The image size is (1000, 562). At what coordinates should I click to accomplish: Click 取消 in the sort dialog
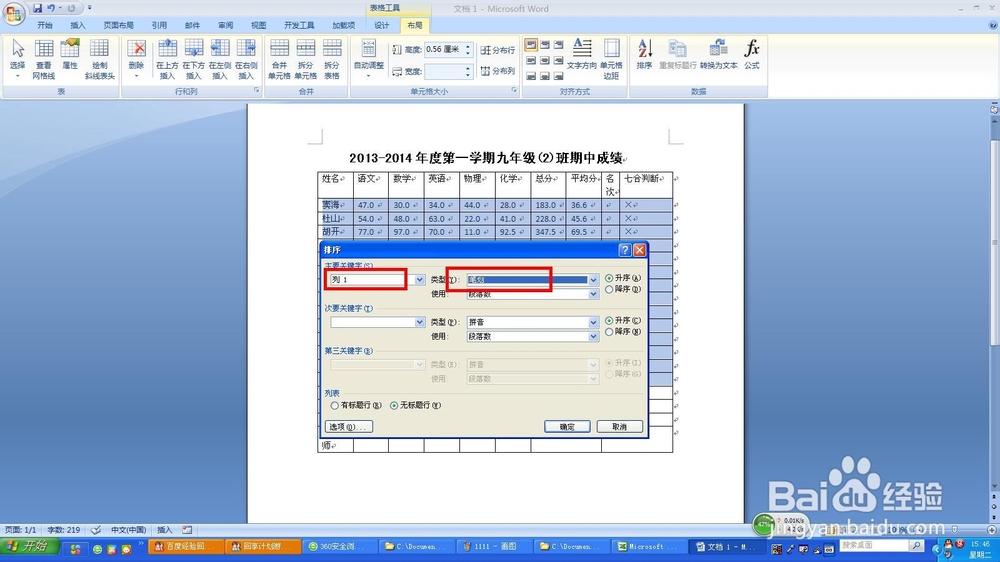[x=619, y=427]
